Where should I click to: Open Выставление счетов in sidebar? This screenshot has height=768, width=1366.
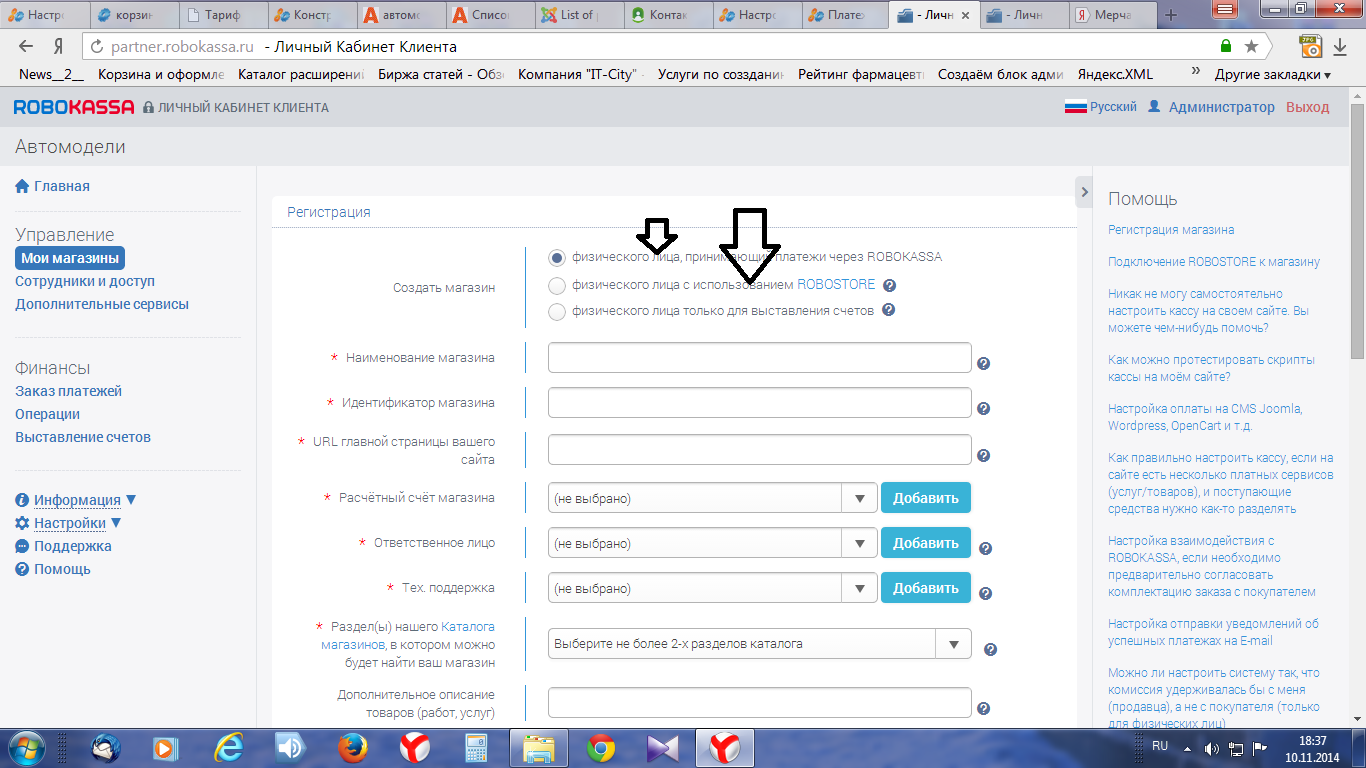point(83,437)
